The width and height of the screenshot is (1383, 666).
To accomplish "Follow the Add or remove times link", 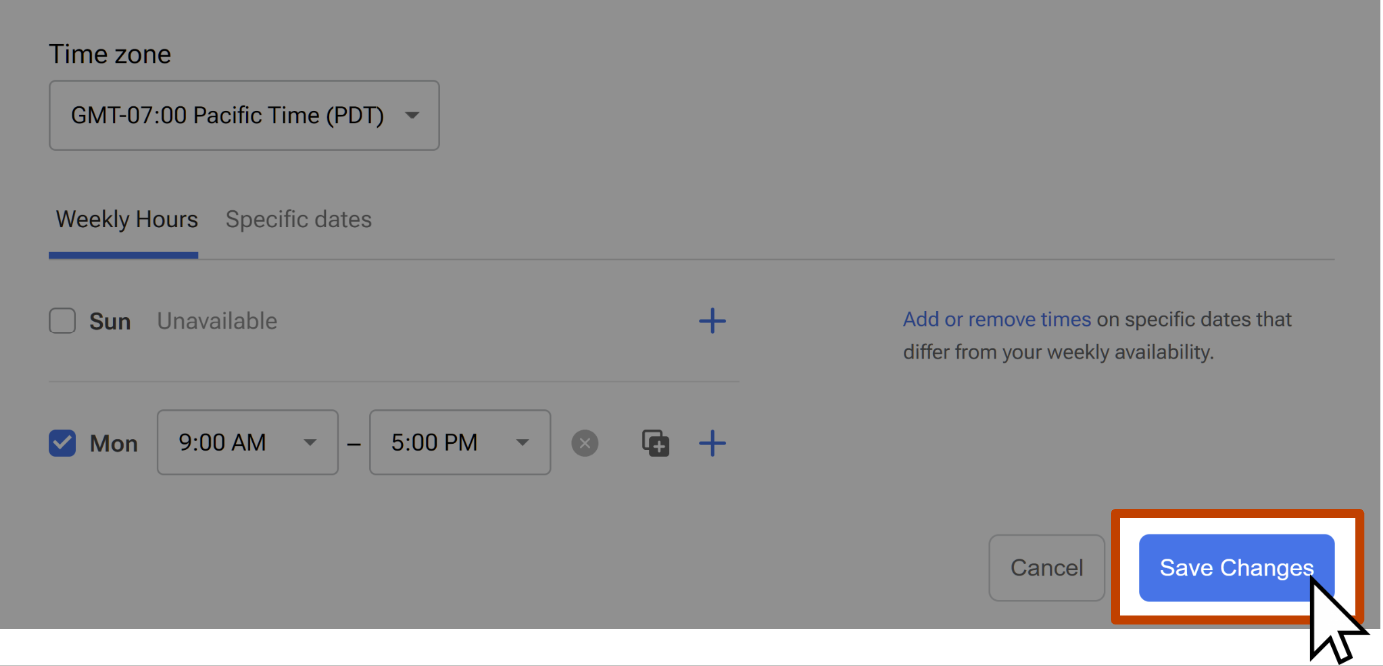I will (997, 320).
